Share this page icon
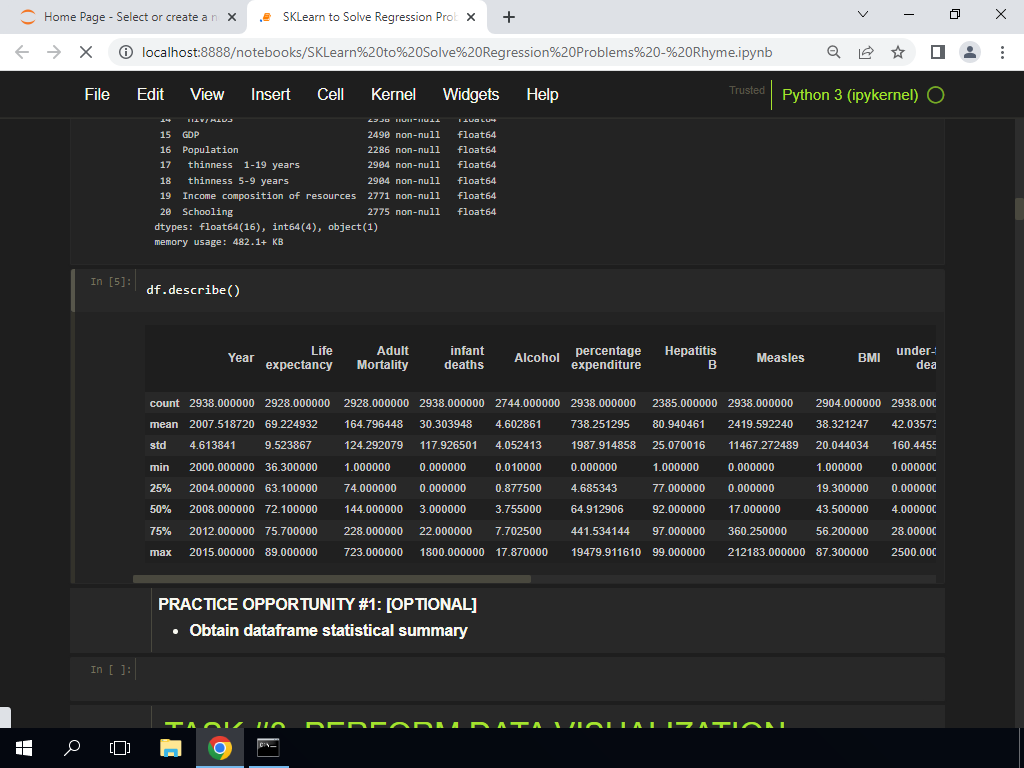The height and width of the screenshot is (768, 1024). (x=866, y=52)
